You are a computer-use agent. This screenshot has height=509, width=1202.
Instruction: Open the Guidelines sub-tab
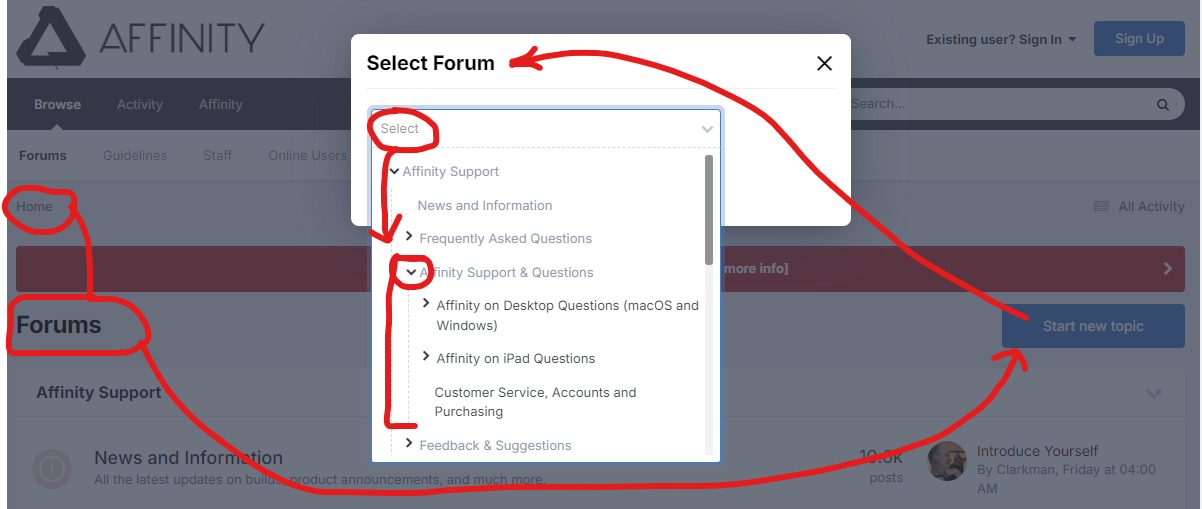pyautogui.click(x=135, y=155)
